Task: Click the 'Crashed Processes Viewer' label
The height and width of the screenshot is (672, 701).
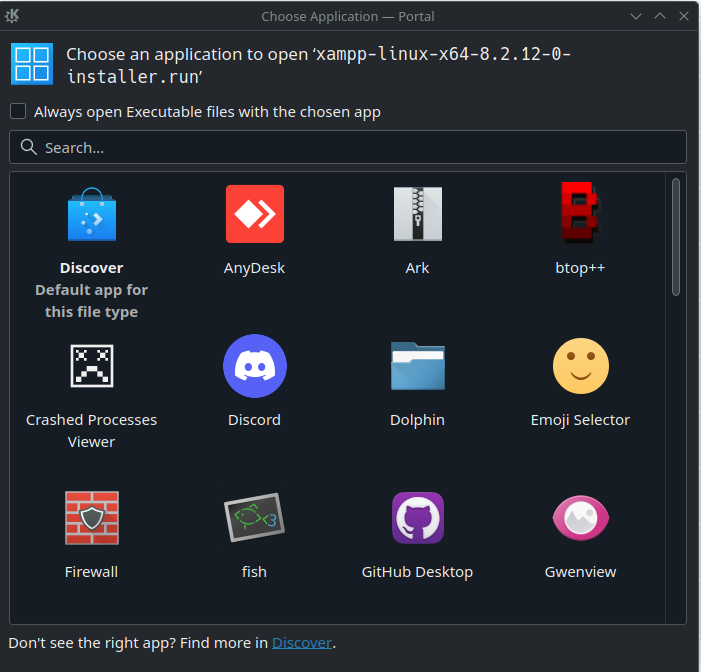Action: pyautogui.click(x=91, y=431)
